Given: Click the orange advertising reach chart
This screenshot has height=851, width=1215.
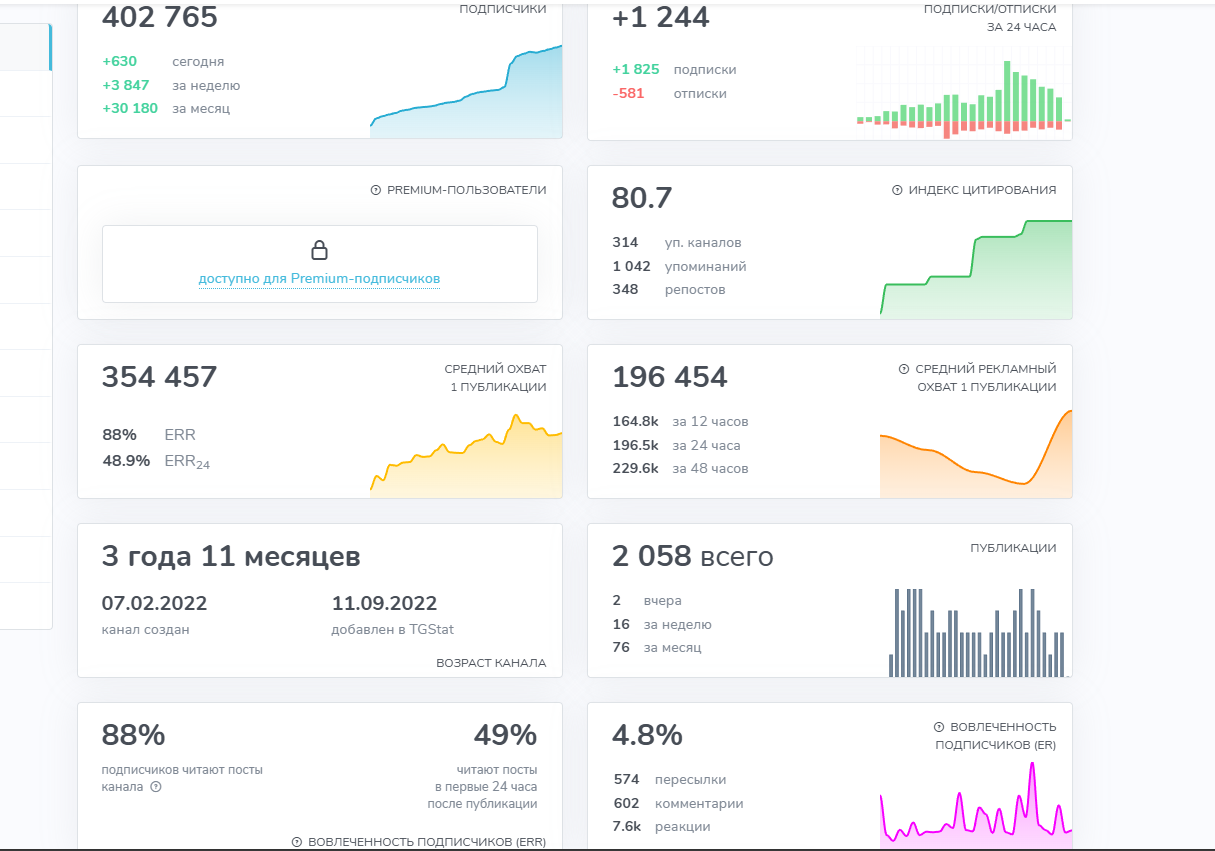Looking at the screenshot, I should pyautogui.click(x=976, y=453).
